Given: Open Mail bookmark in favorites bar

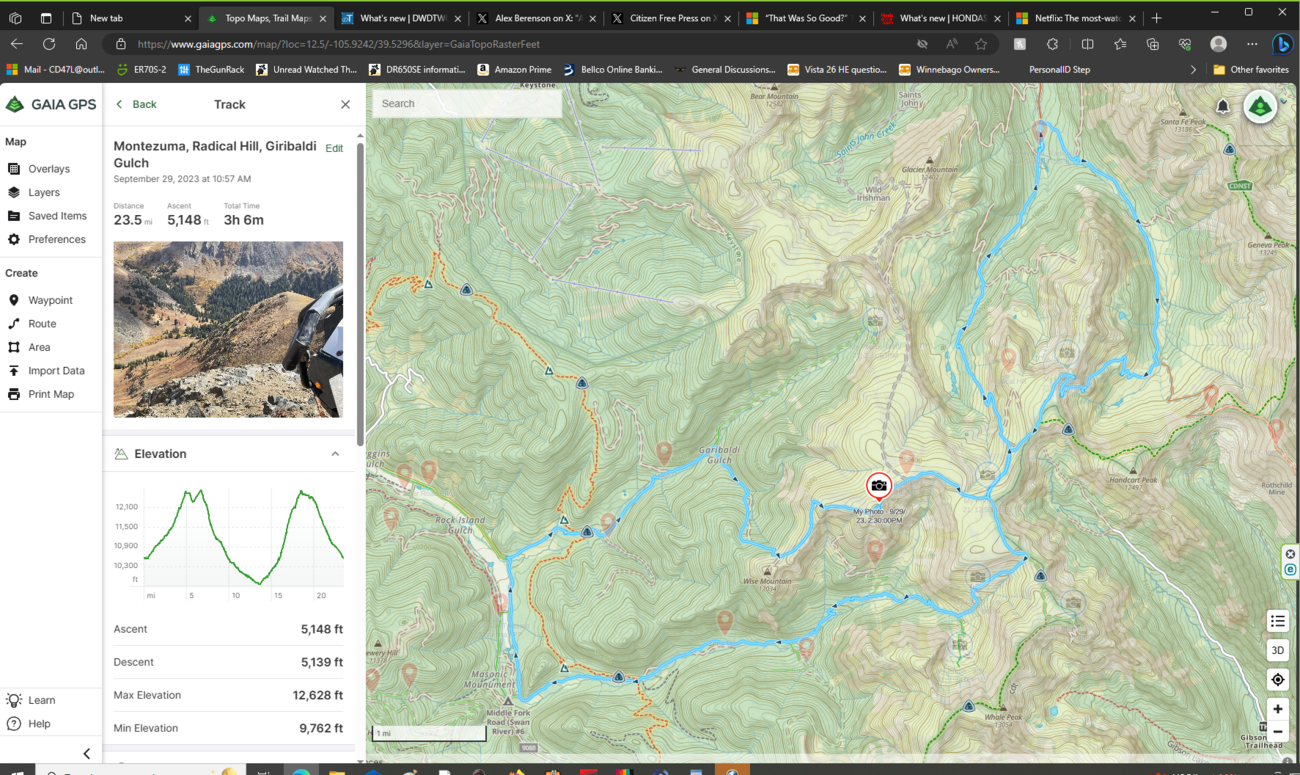Looking at the screenshot, I should [57, 70].
